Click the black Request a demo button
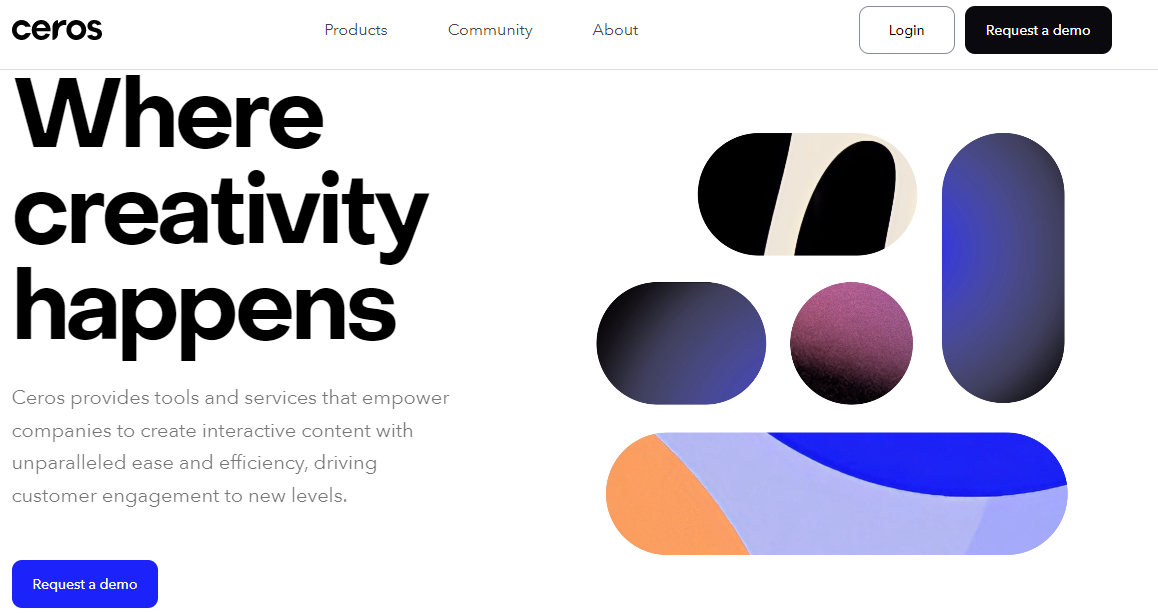Viewport: 1158px width, 613px height. tap(1038, 30)
